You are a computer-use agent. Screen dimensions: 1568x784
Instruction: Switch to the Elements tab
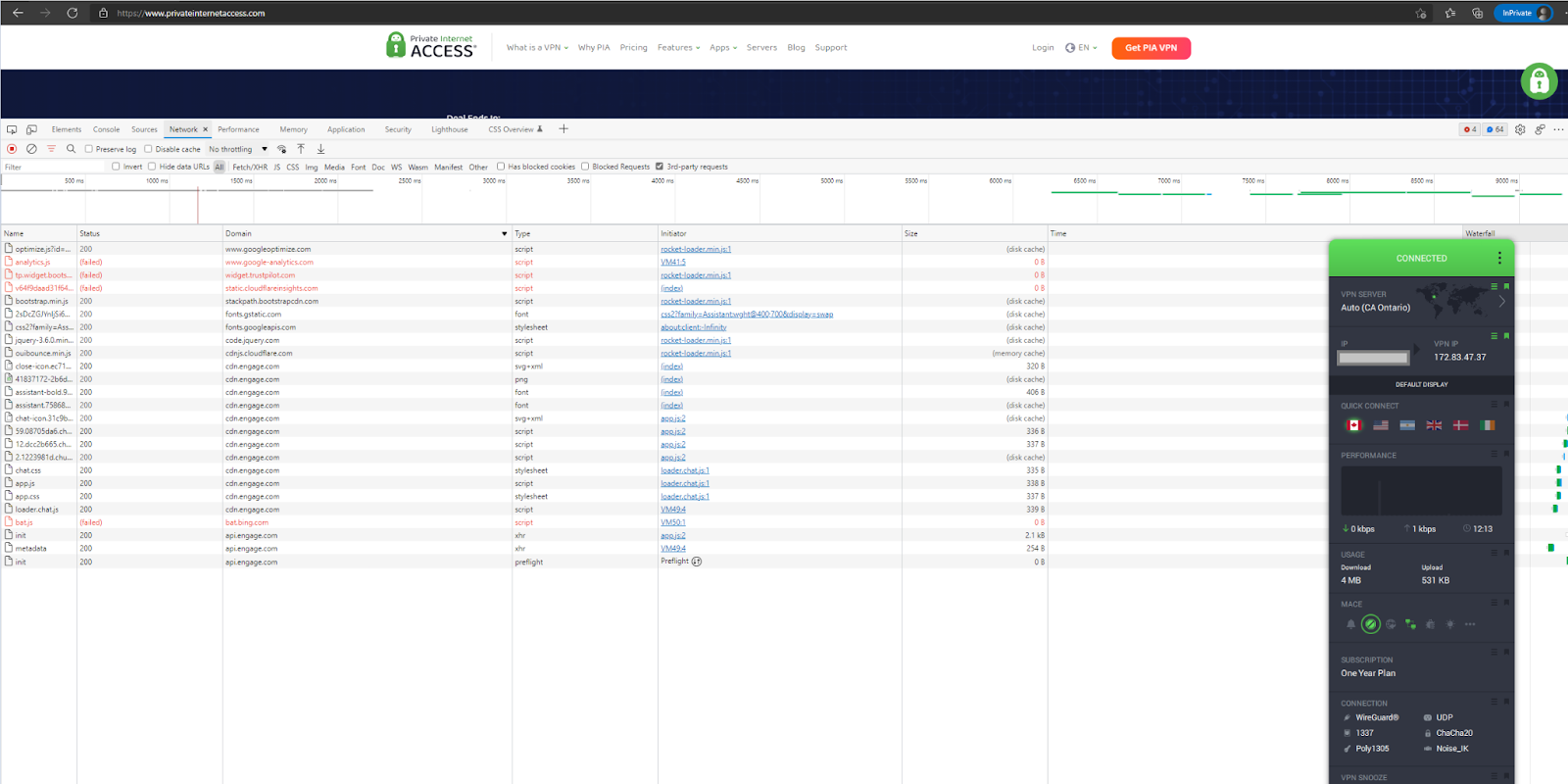point(67,129)
